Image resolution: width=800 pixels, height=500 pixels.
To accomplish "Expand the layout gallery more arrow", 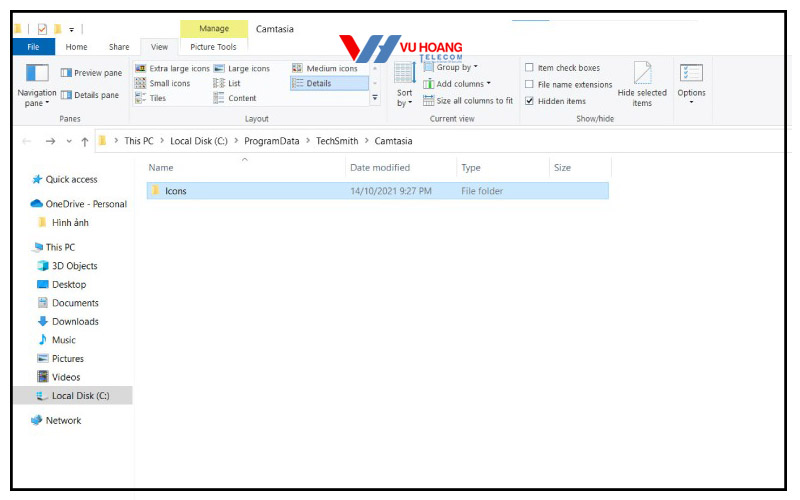I will 375,97.
